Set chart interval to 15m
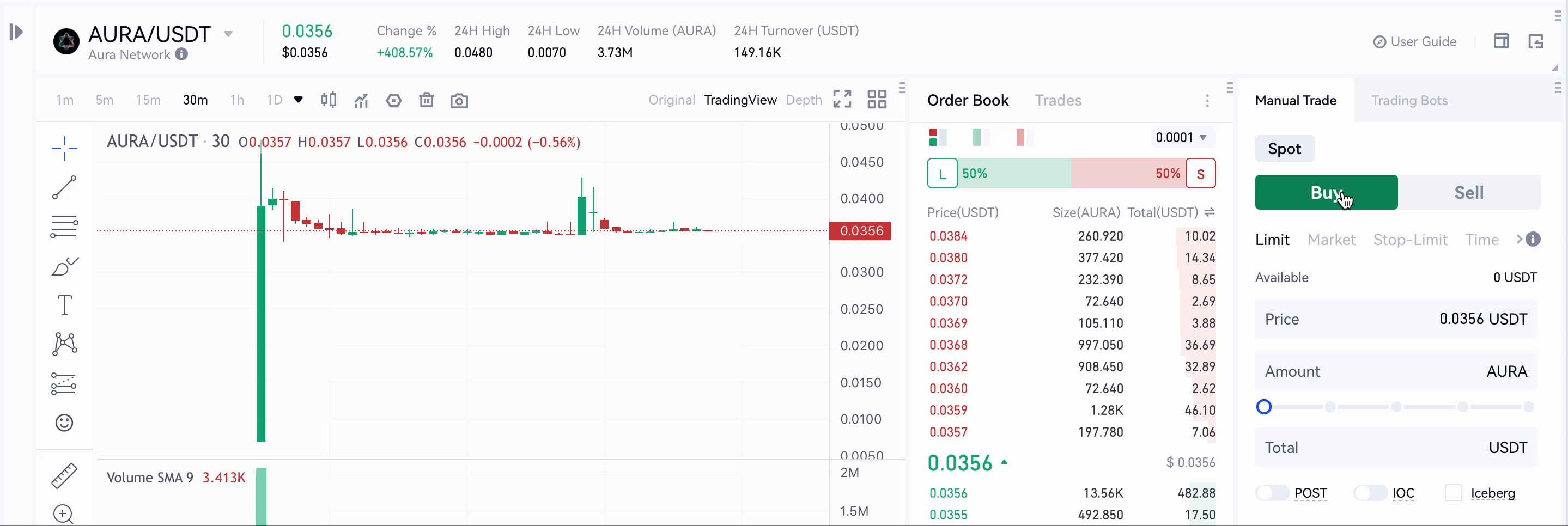 click(x=148, y=100)
